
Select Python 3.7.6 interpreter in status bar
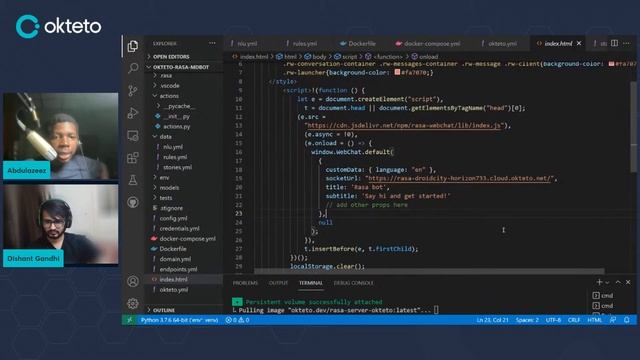tap(180, 320)
